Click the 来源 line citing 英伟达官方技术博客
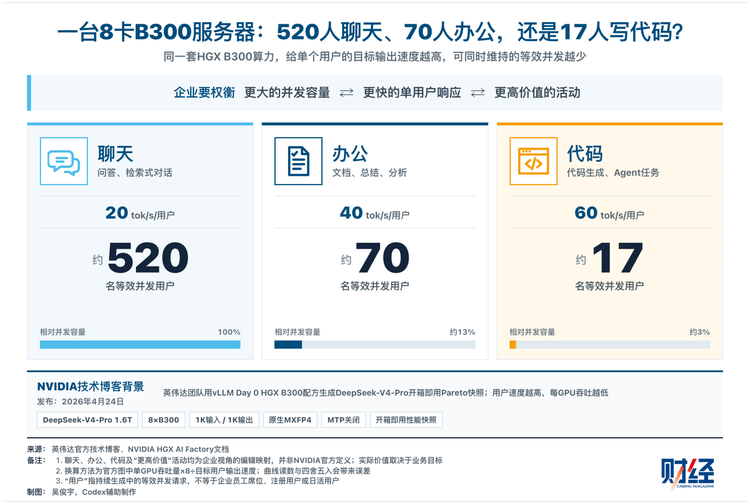The width and height of the screenshot is (750, 504). (x=128, y=449)
